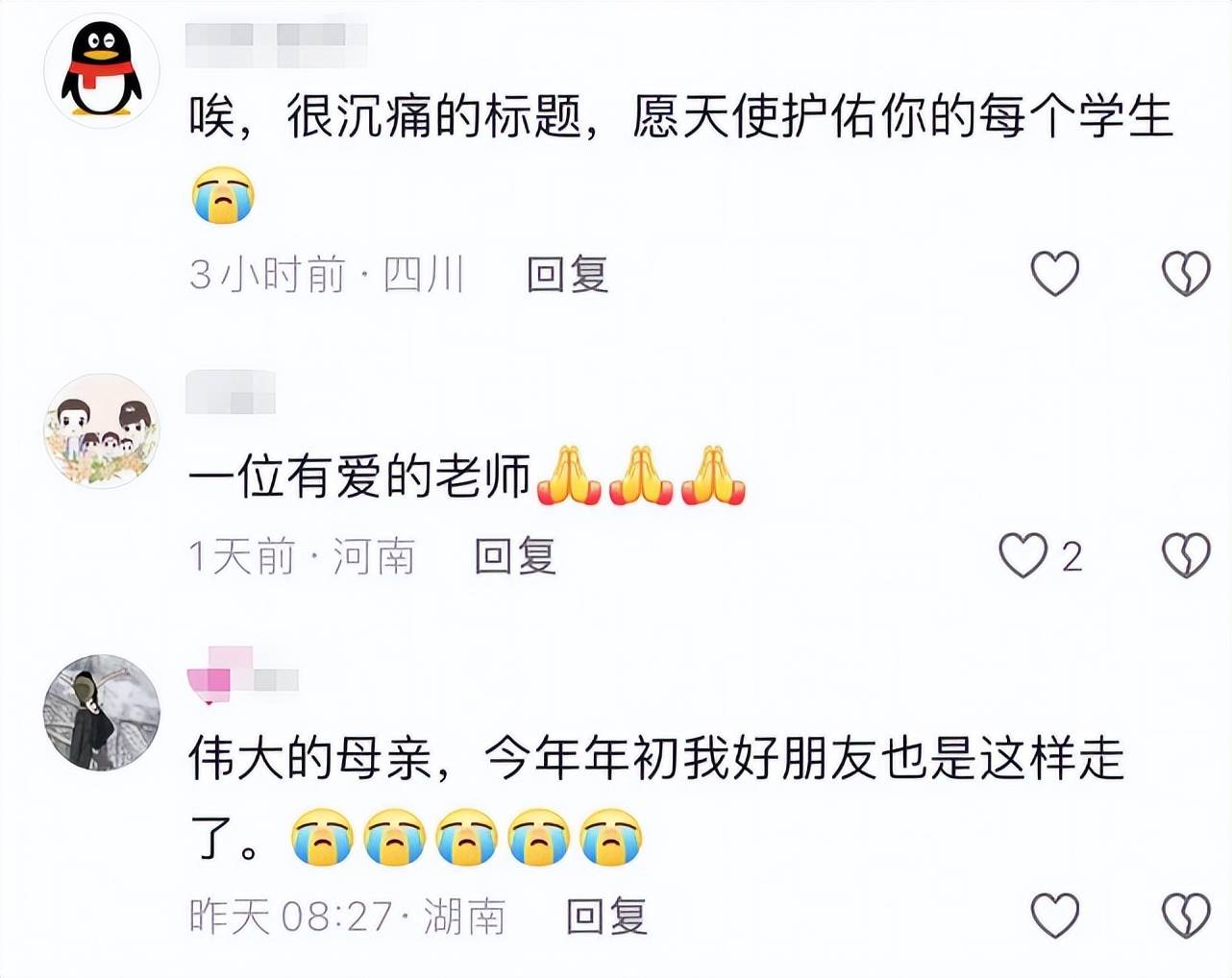Screen dimensions: 1232x978
Task: Open the dark-clothed figure avatar profile
Action: 102,713
